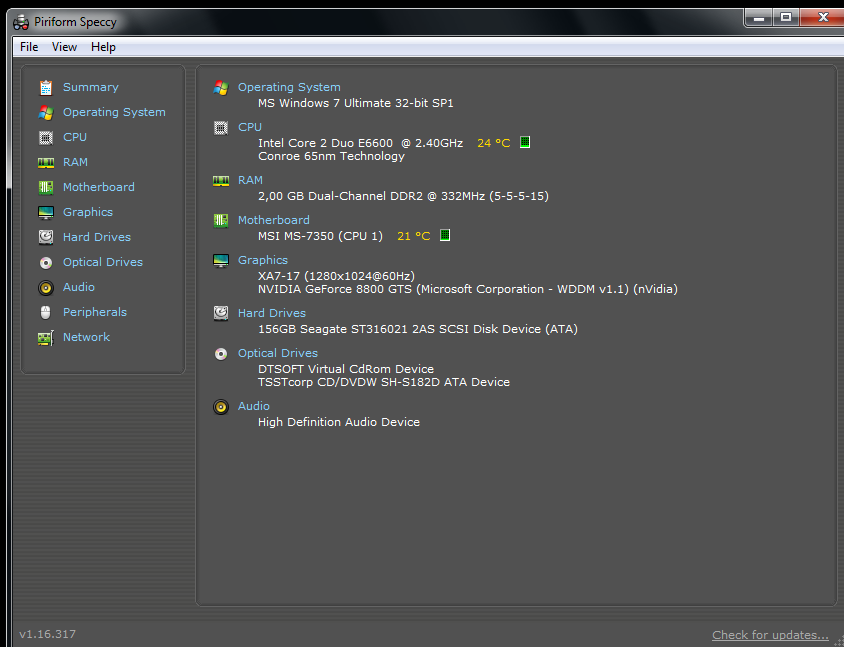Open the CPU section heading link
Image resolution: width=844 pixels, height=647 pixels.
tap(249, 127)
